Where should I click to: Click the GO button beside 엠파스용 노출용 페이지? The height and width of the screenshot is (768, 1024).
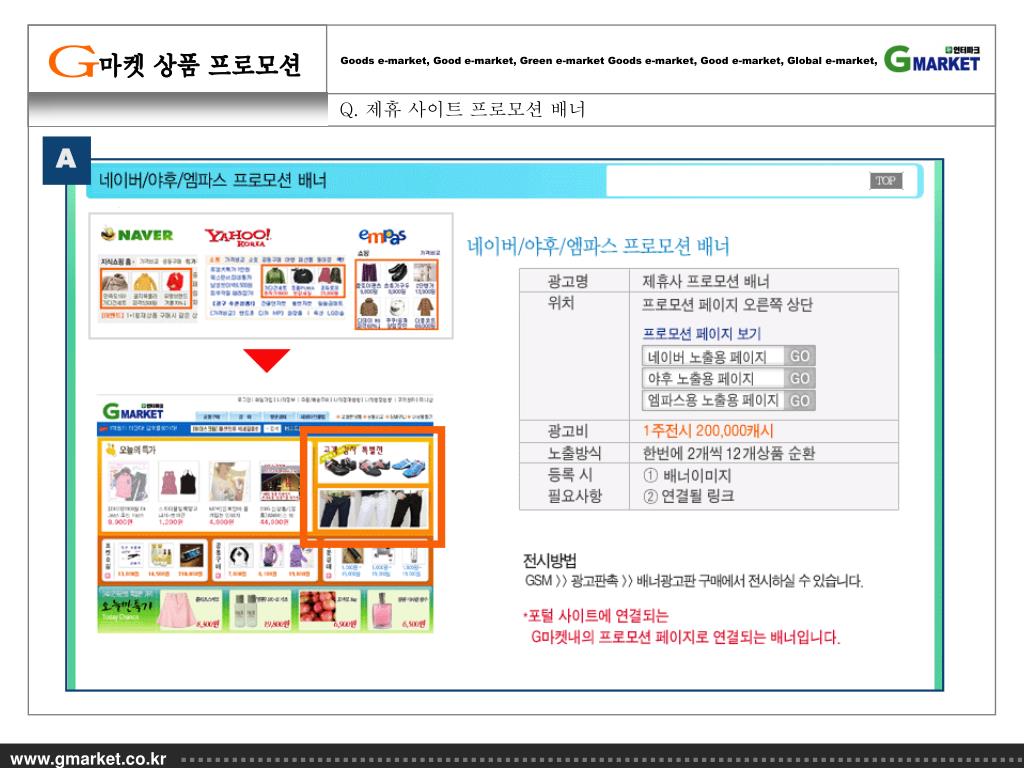[799, 400]
